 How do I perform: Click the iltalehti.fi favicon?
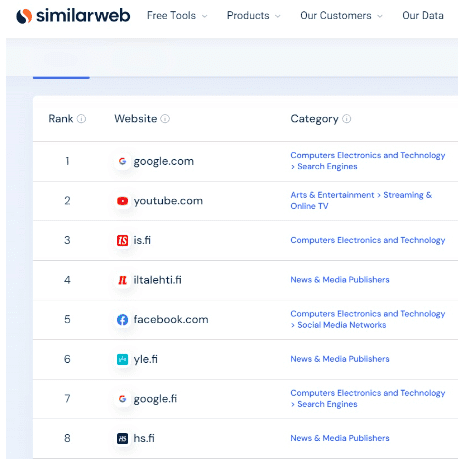[122, 280]
